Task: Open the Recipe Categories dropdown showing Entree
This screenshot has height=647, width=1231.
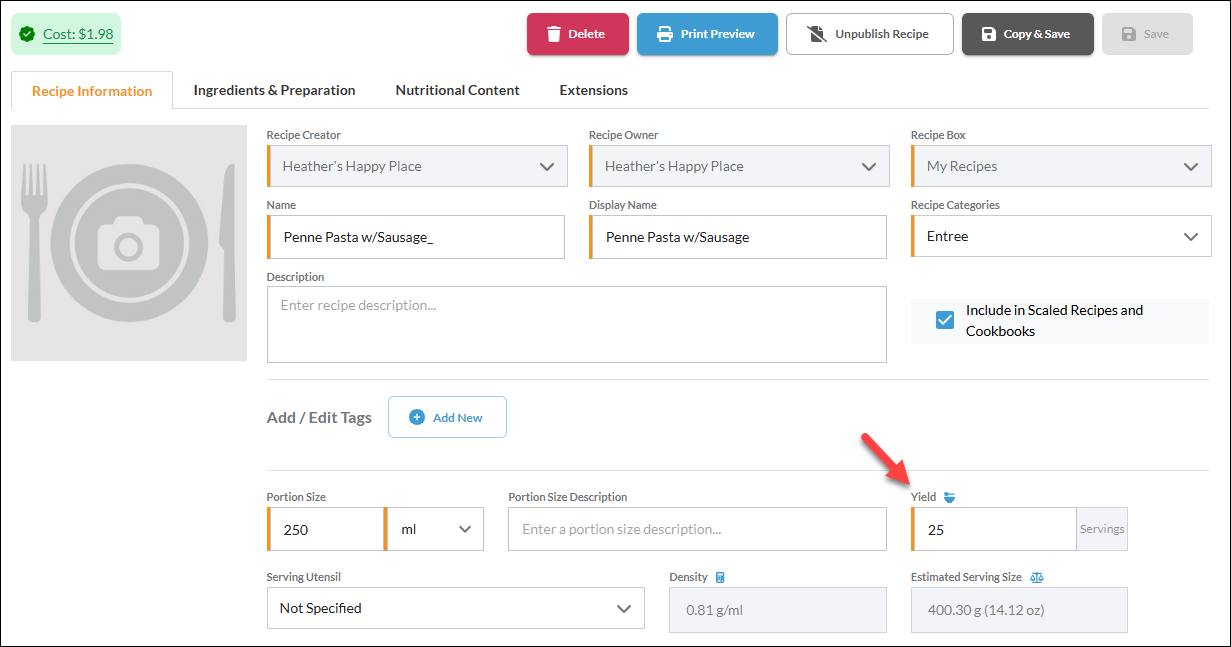Action: pos(1060,237)
